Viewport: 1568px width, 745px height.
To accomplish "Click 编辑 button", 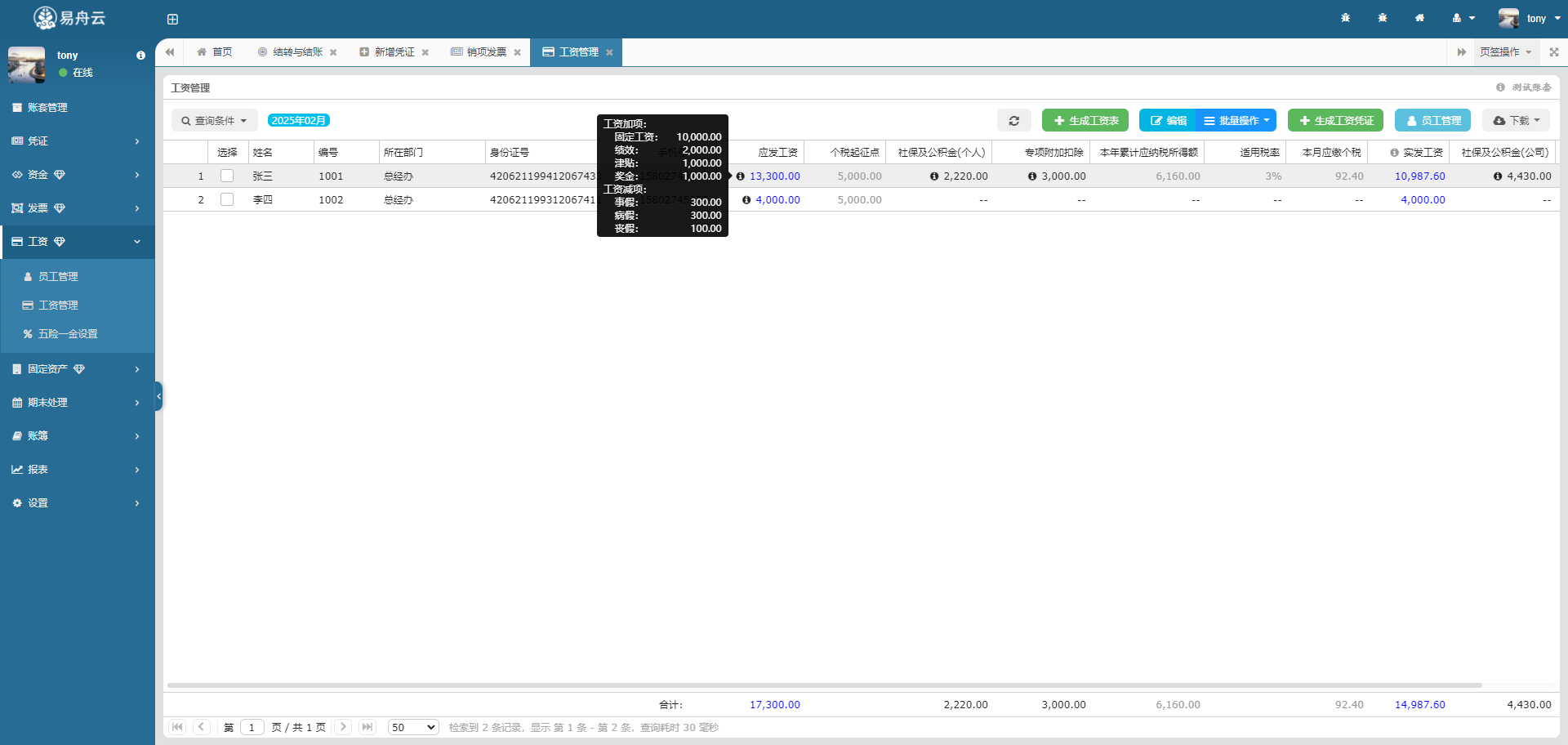I will pyautogui.click(x=1168, y=120).
